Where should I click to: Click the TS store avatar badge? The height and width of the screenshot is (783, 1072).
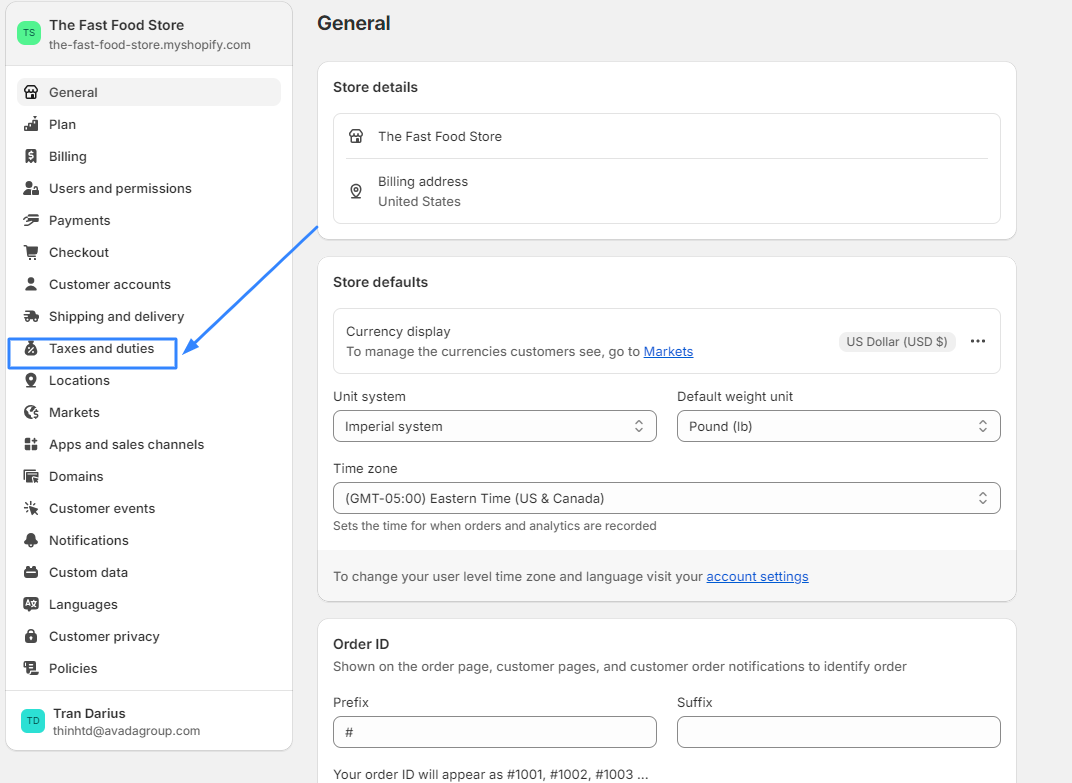(28, 33)
